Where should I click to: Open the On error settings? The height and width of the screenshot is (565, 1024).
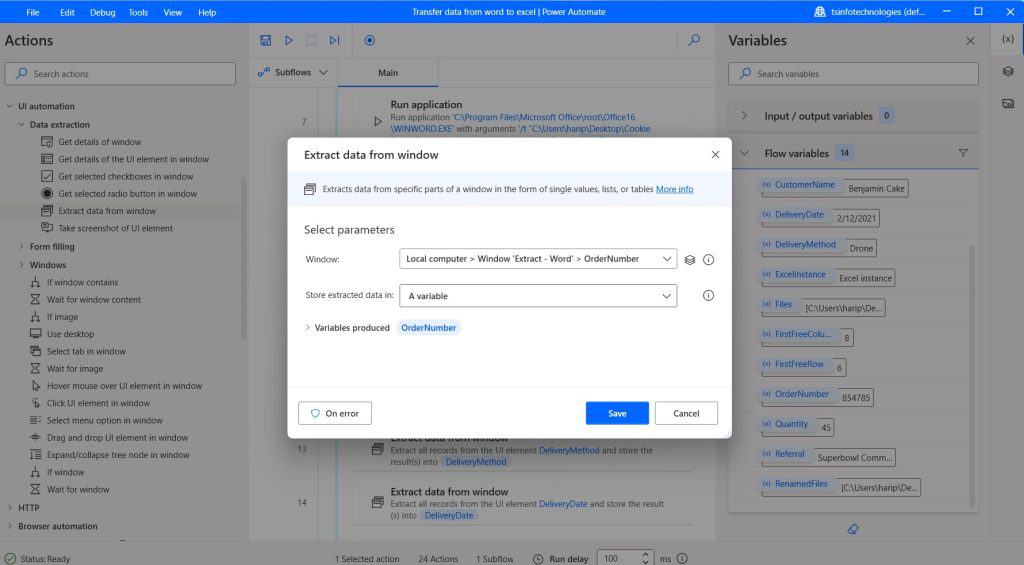[x=335, y=413]
